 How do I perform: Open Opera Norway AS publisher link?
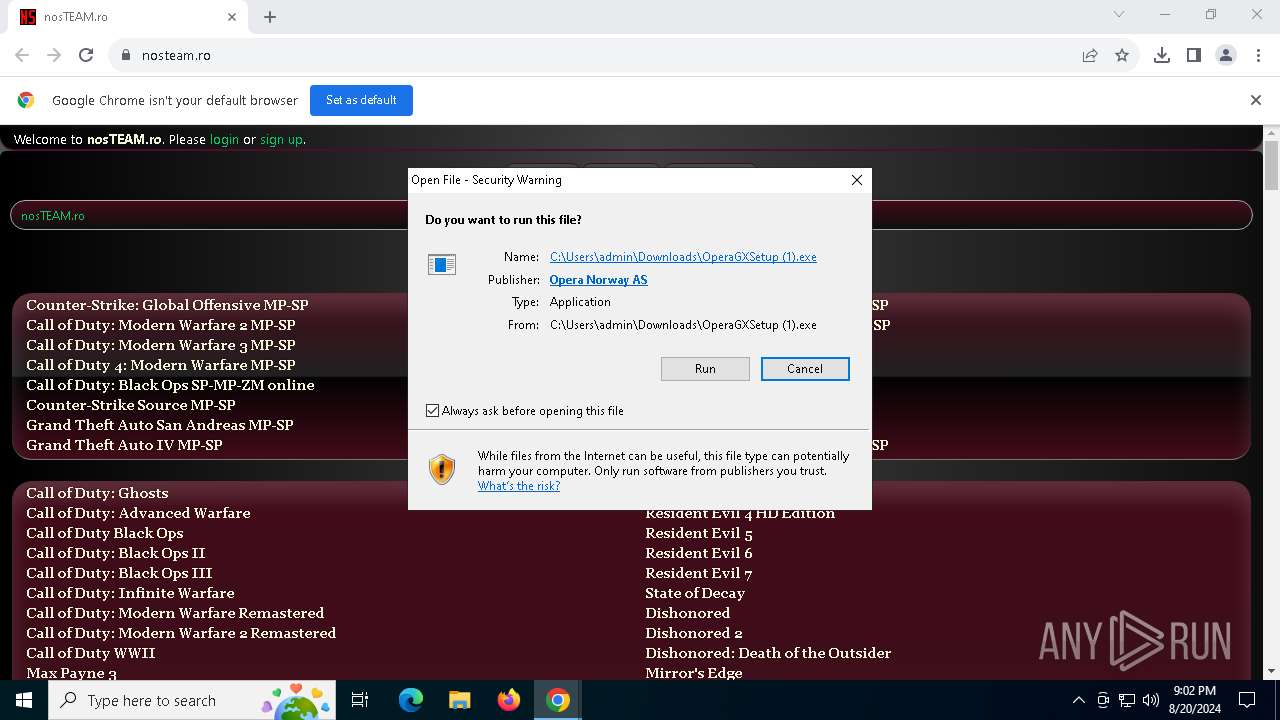click(x=598, y=280)
